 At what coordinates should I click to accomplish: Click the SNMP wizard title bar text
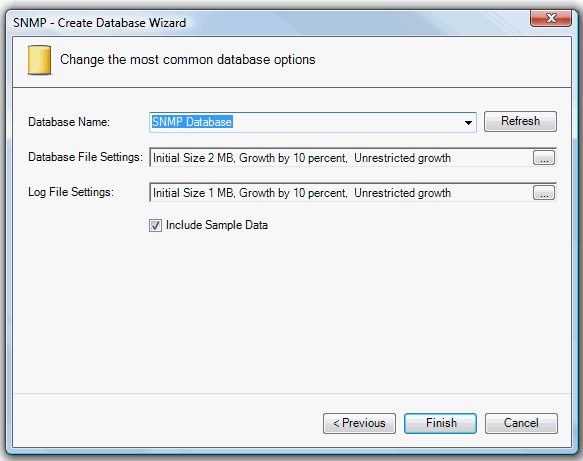pos(100,23)
